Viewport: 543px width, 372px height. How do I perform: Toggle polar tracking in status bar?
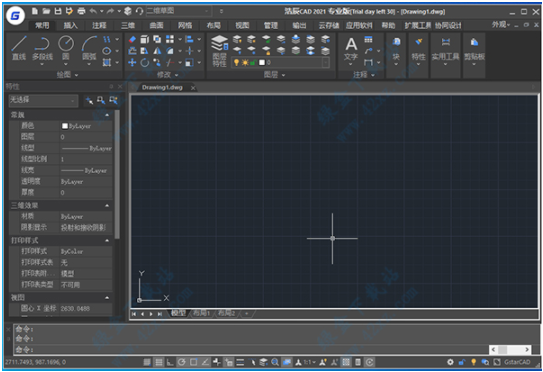point(181,362)
